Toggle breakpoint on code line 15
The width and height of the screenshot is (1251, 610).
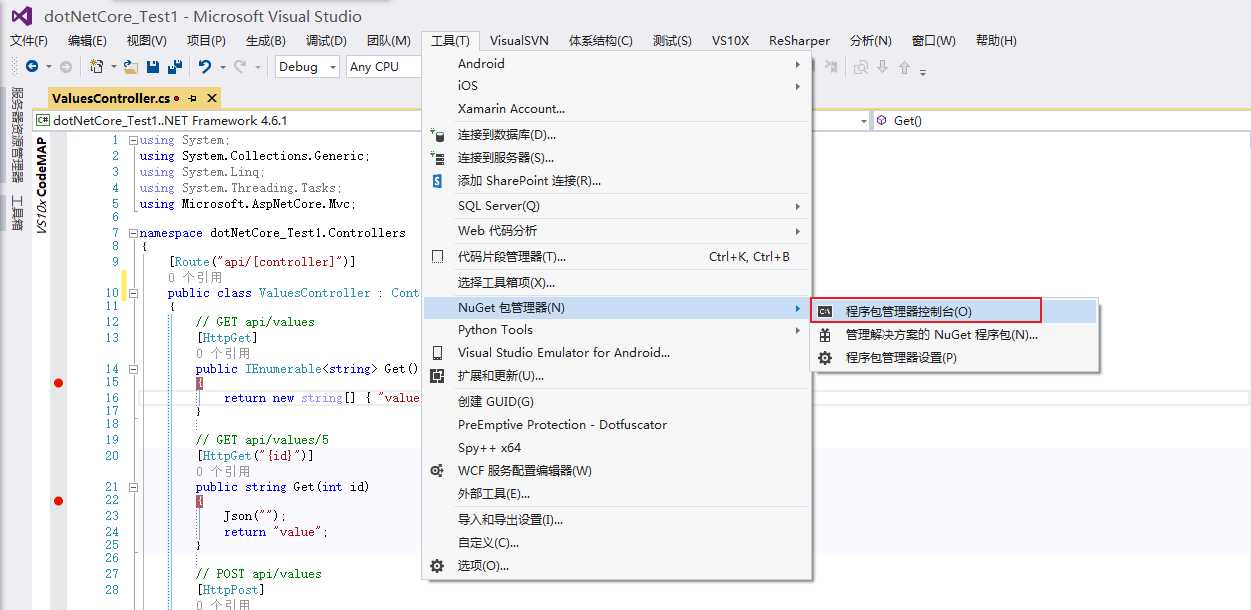click(x=58, y=382)
